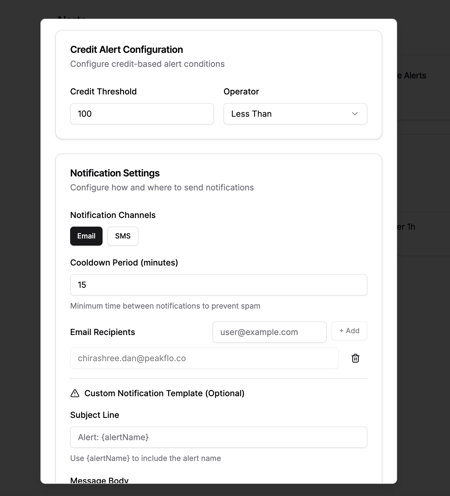Viewport: 450px width, 496px height.
Task: Click the Email Recipients label
Action: click(103, 332)
